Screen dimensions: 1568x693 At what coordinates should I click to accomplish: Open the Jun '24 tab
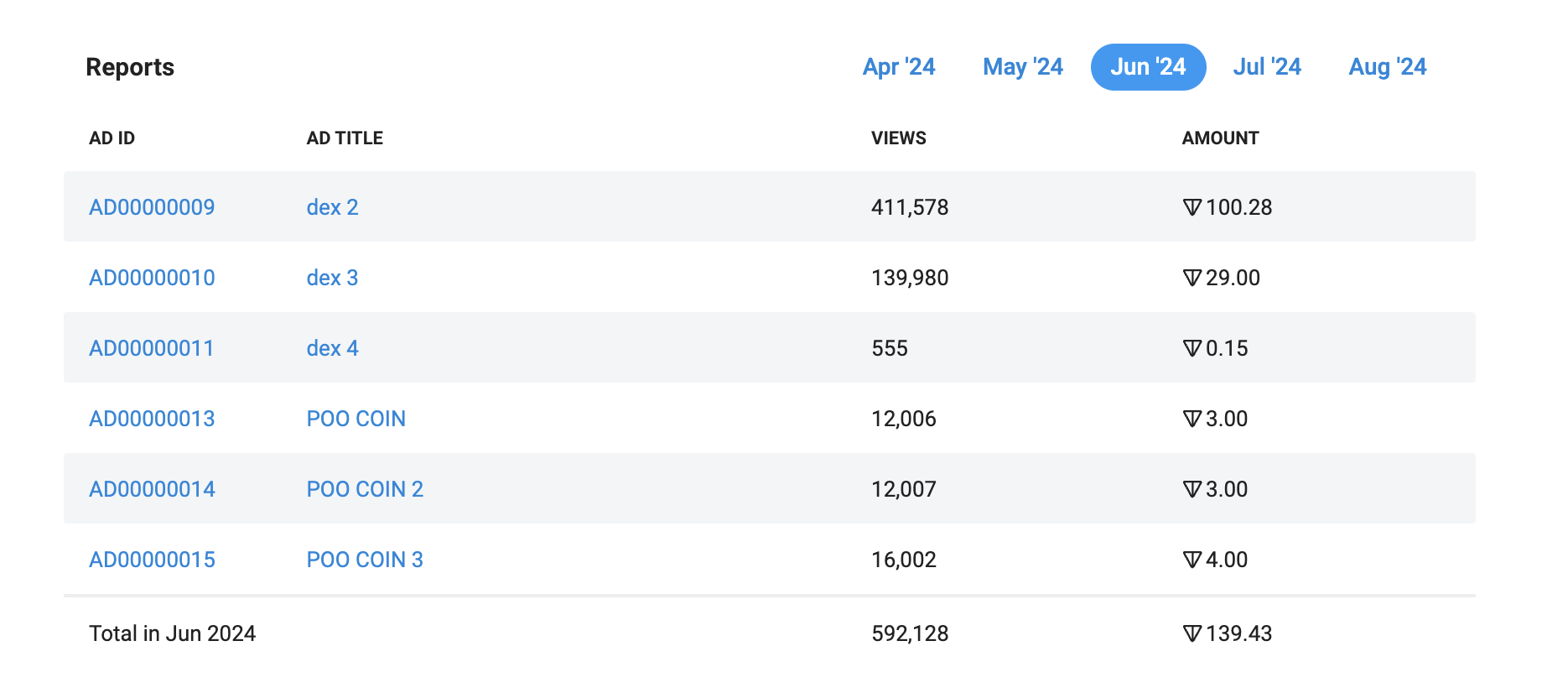pos(1148,67)
